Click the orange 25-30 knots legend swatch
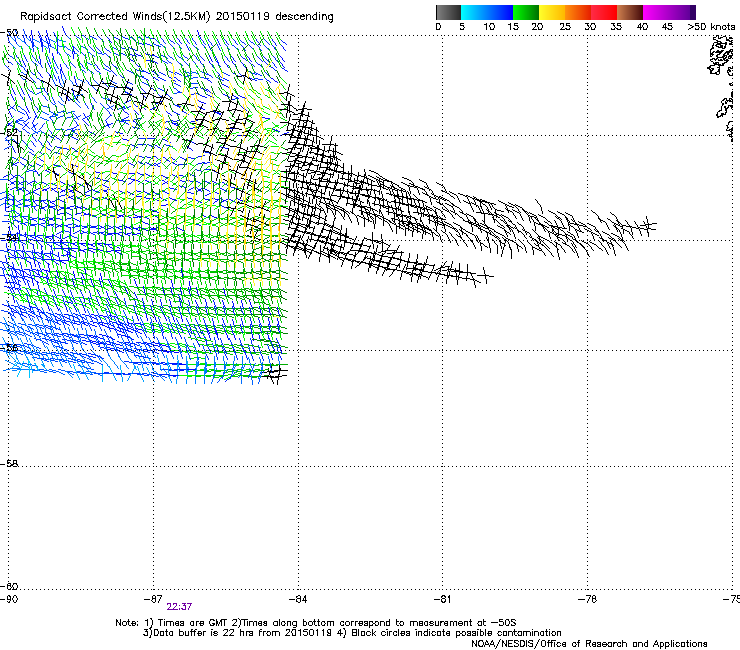 pos(578,12)
